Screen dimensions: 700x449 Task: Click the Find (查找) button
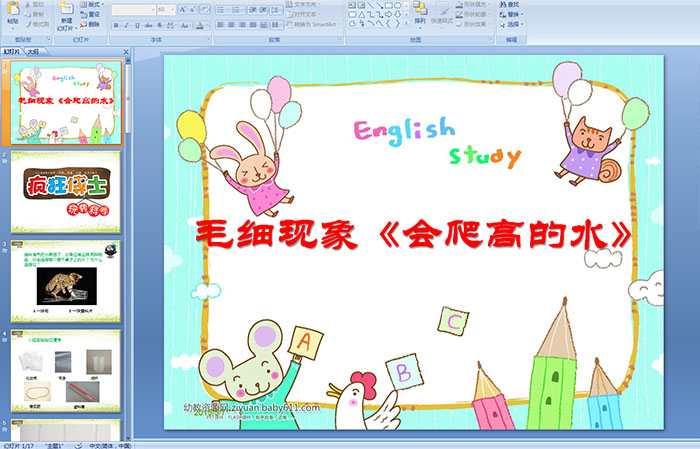click(510, 4)
